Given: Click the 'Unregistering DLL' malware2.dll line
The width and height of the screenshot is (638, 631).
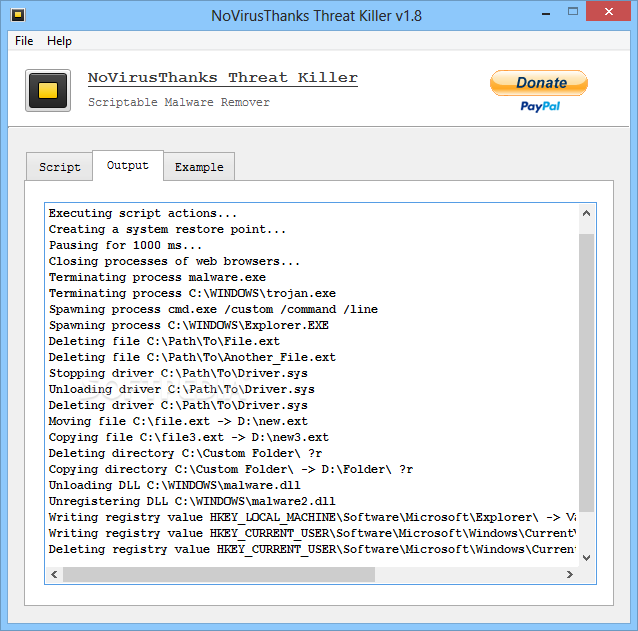Looking at the screenshot, I should point(192,501).
